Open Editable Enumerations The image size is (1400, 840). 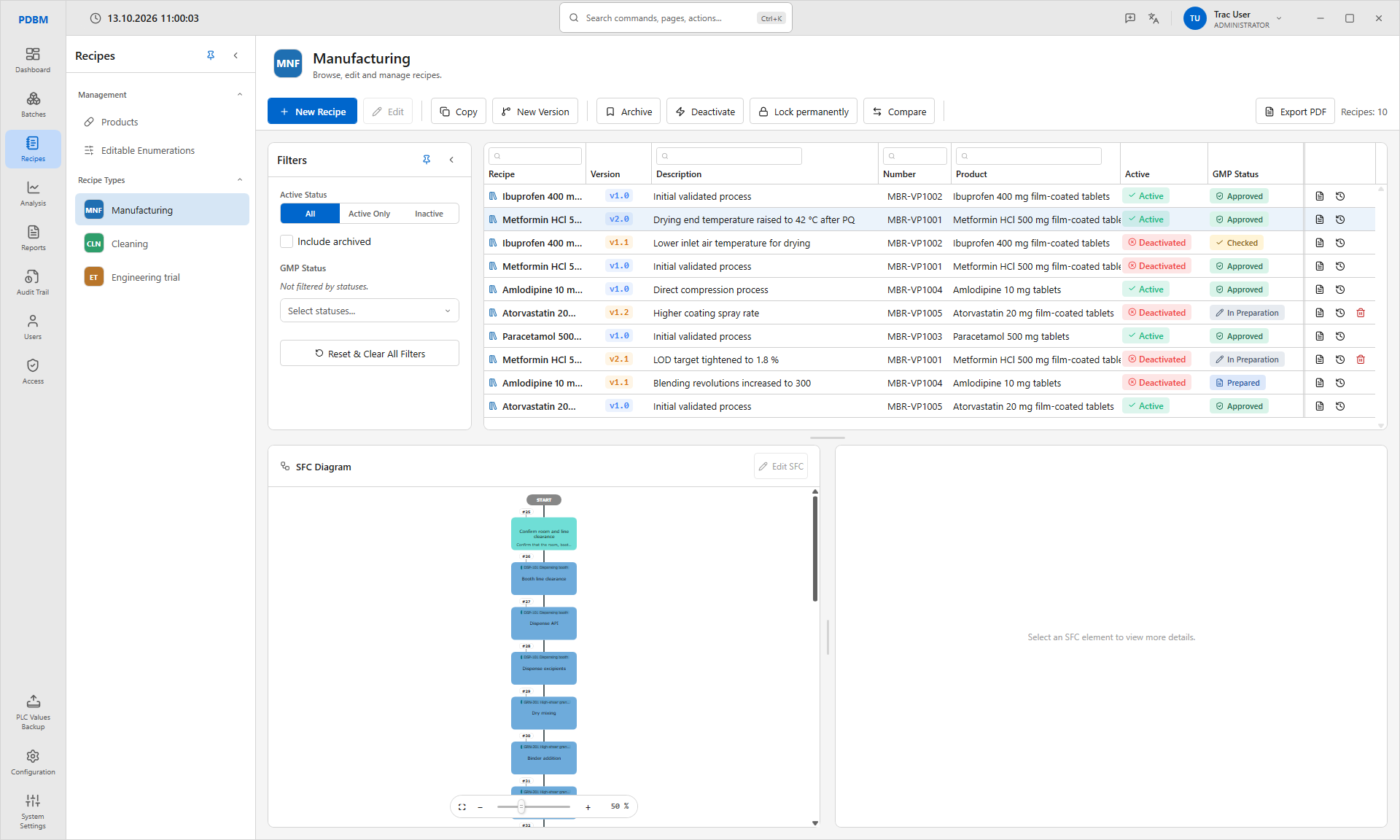pyautogui.click(x=162, y=150)
